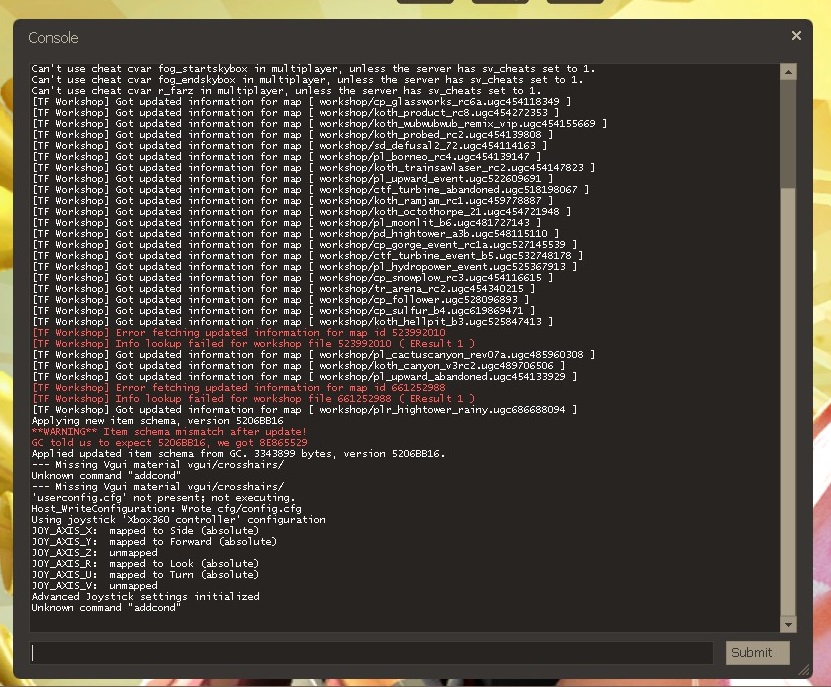This screenshot has width=831, height=687.
Task: Select line with pl_upward_abandoned.ugc454133929
Action: (x=305, y=377)
